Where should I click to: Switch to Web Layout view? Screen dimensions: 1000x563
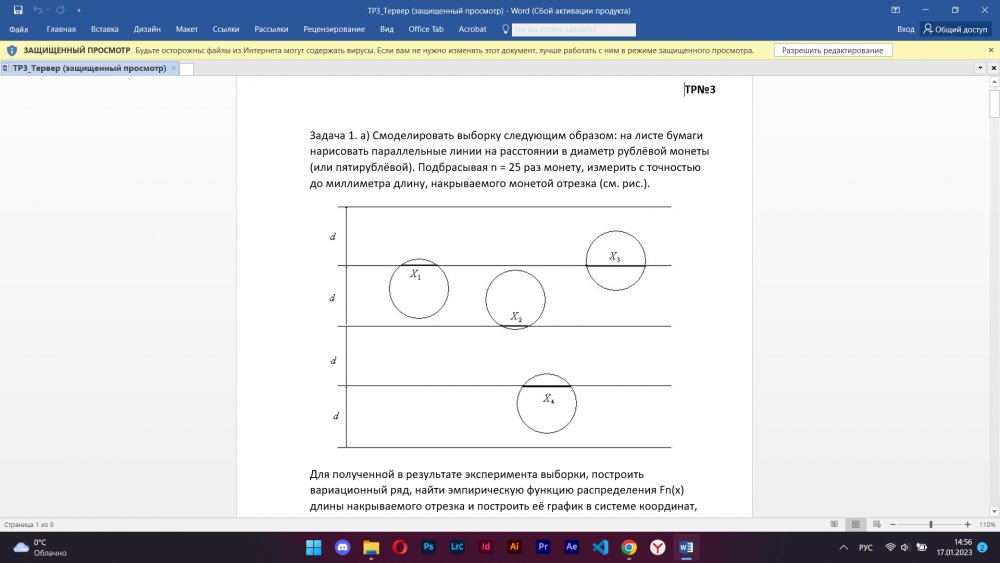(x=877, y=525)
